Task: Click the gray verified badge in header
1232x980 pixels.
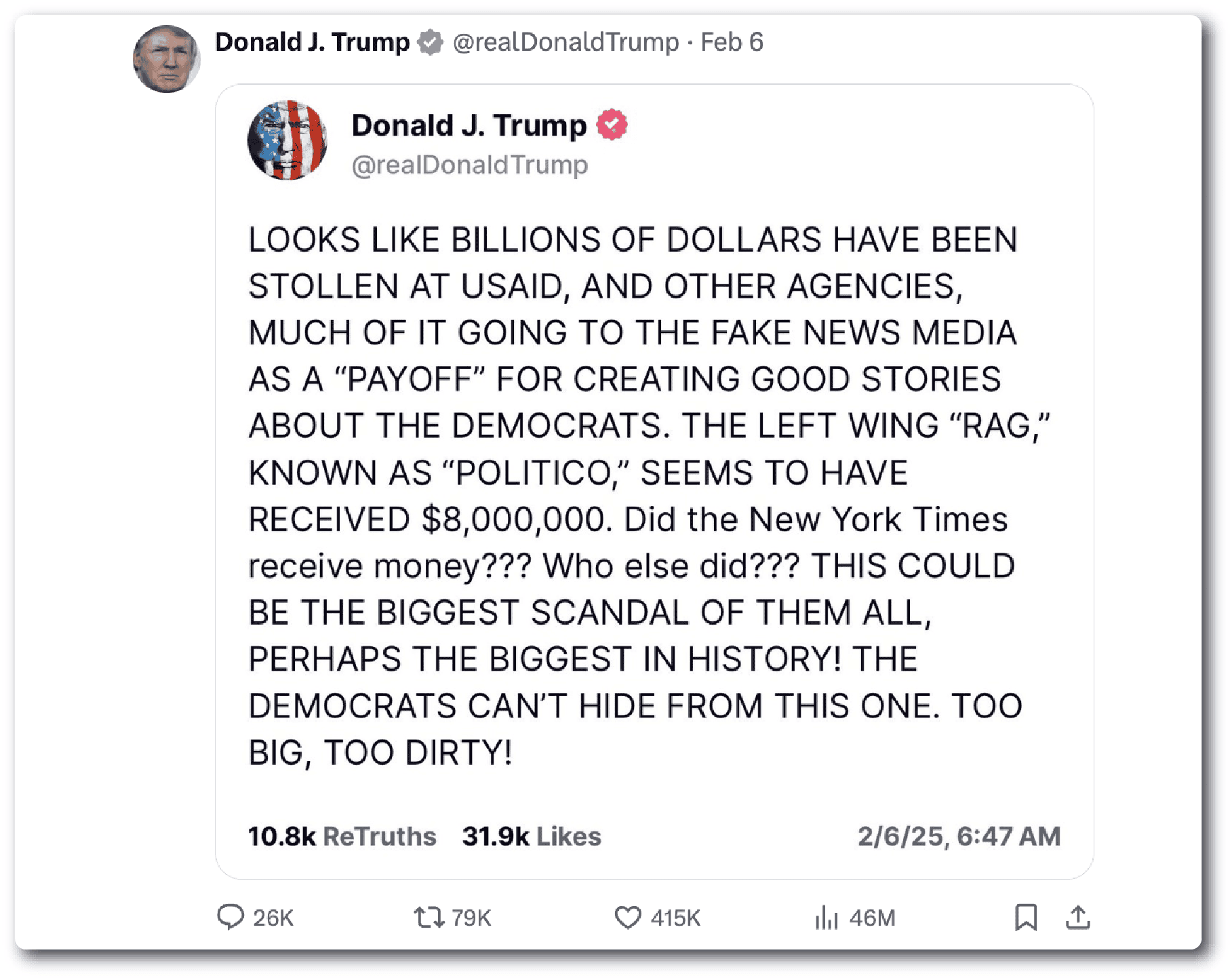Action: (430, 42)
